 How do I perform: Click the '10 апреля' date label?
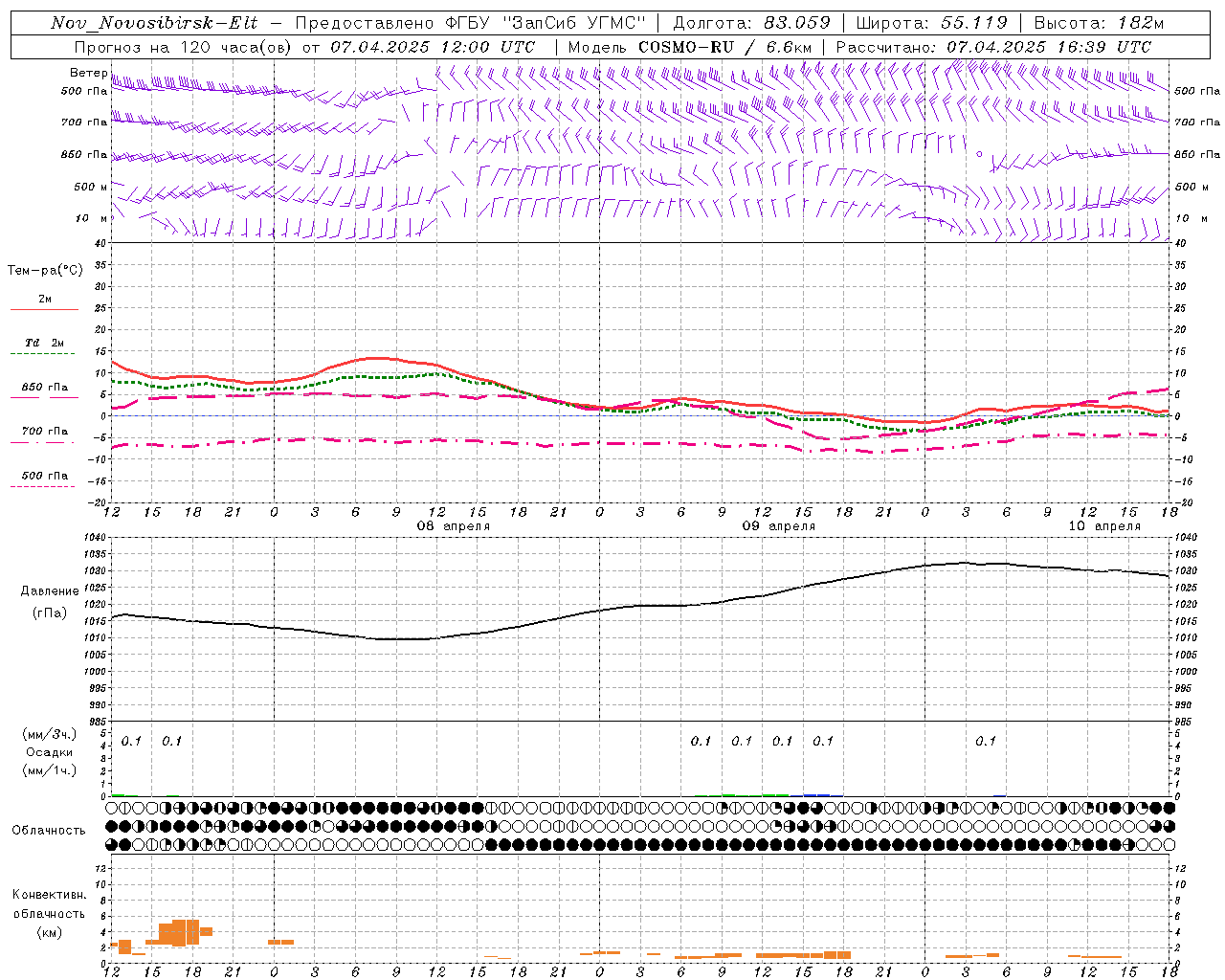pyautogui.click(x=1104, y=526)
